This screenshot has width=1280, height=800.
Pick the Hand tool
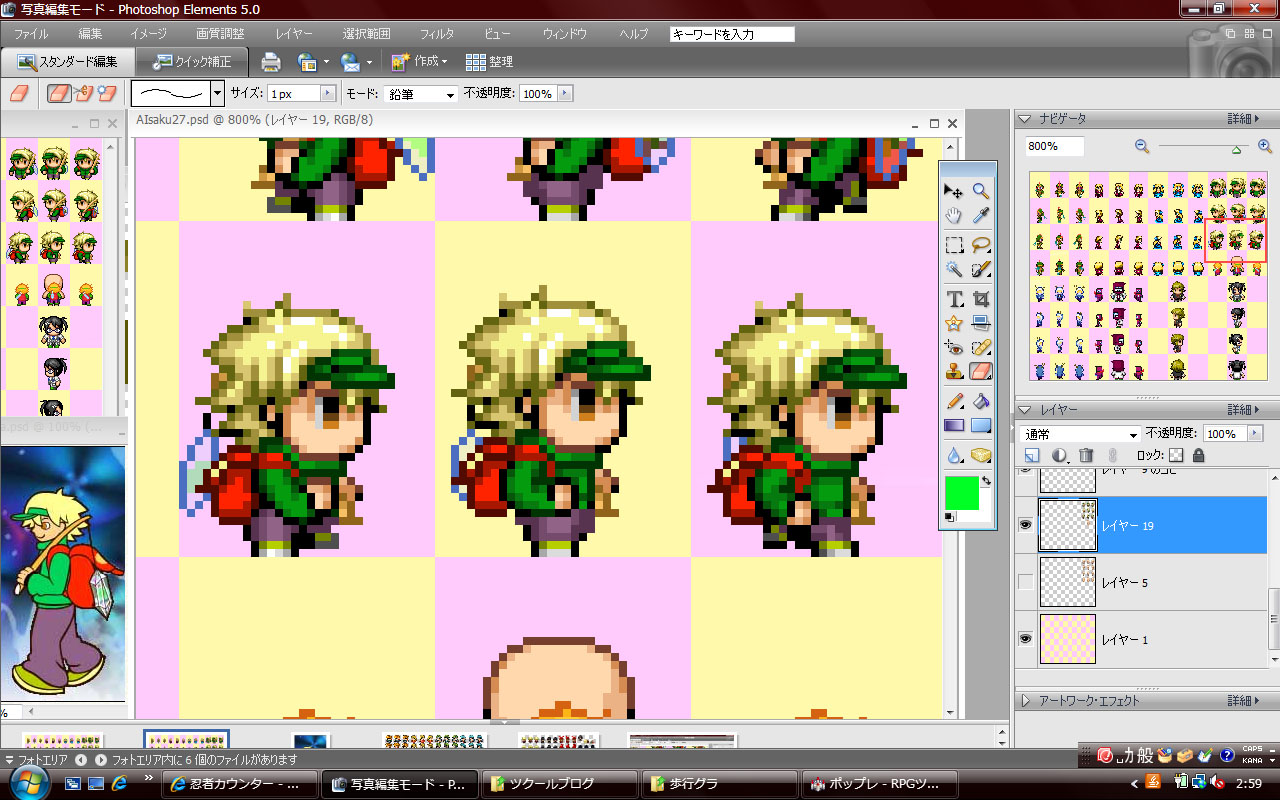pyautogui.click(x=954, y=215)
